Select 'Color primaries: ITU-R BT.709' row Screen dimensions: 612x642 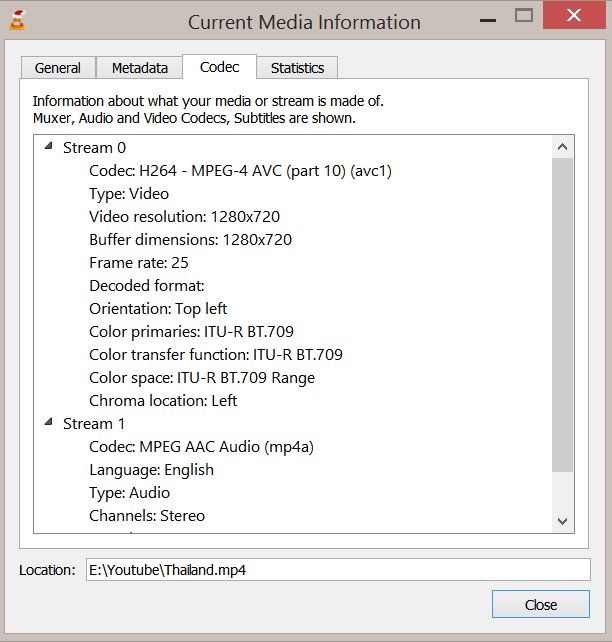192,332
